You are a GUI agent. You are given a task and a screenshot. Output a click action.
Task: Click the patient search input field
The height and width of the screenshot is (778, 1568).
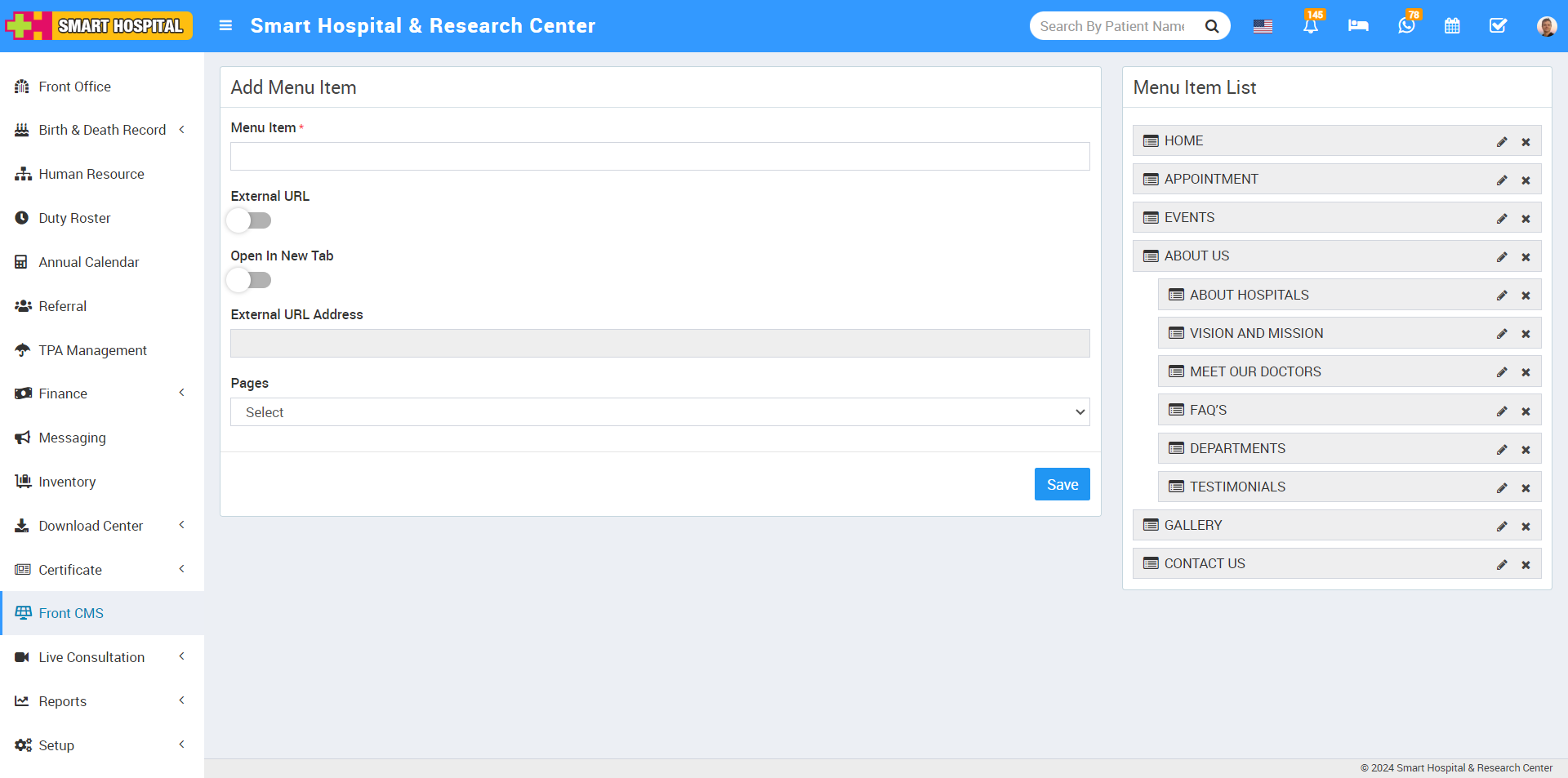[x=1119, y=25]
